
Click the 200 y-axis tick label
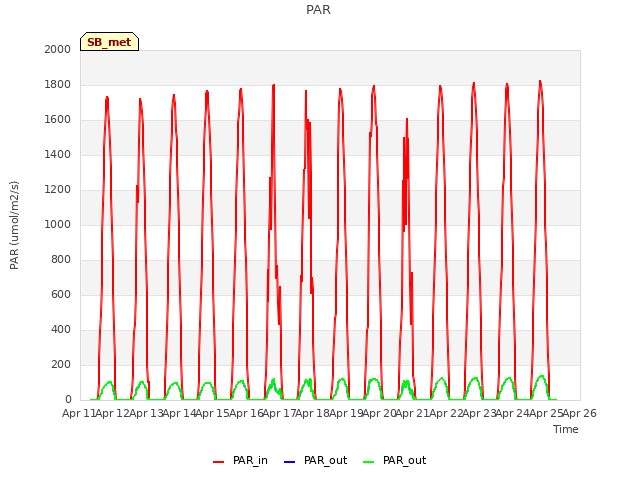coord(61,364)
